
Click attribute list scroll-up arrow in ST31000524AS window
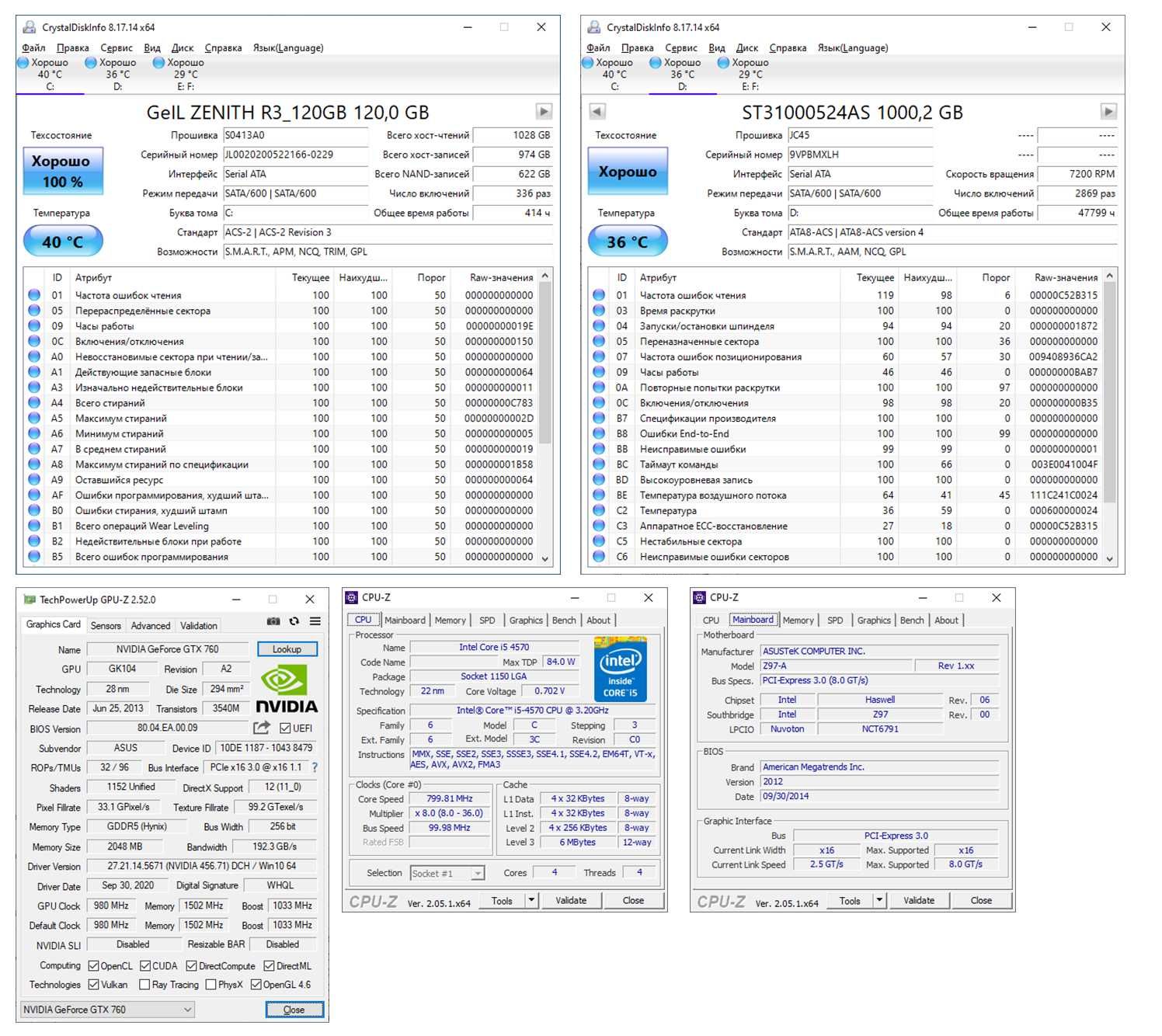(1110, 276)
